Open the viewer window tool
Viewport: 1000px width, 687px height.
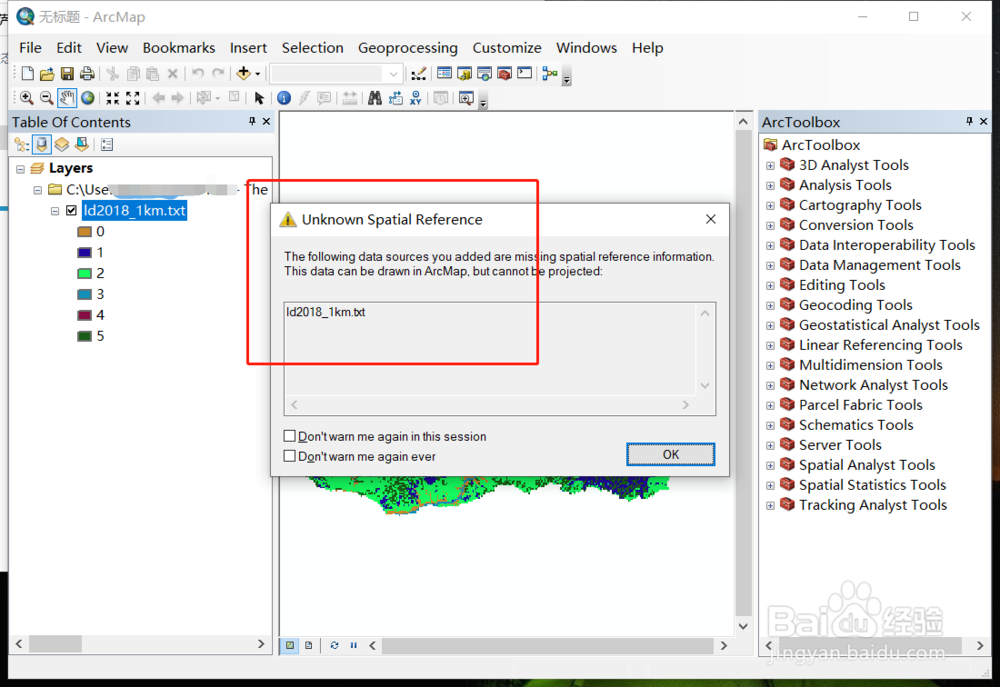coord(466,98)
